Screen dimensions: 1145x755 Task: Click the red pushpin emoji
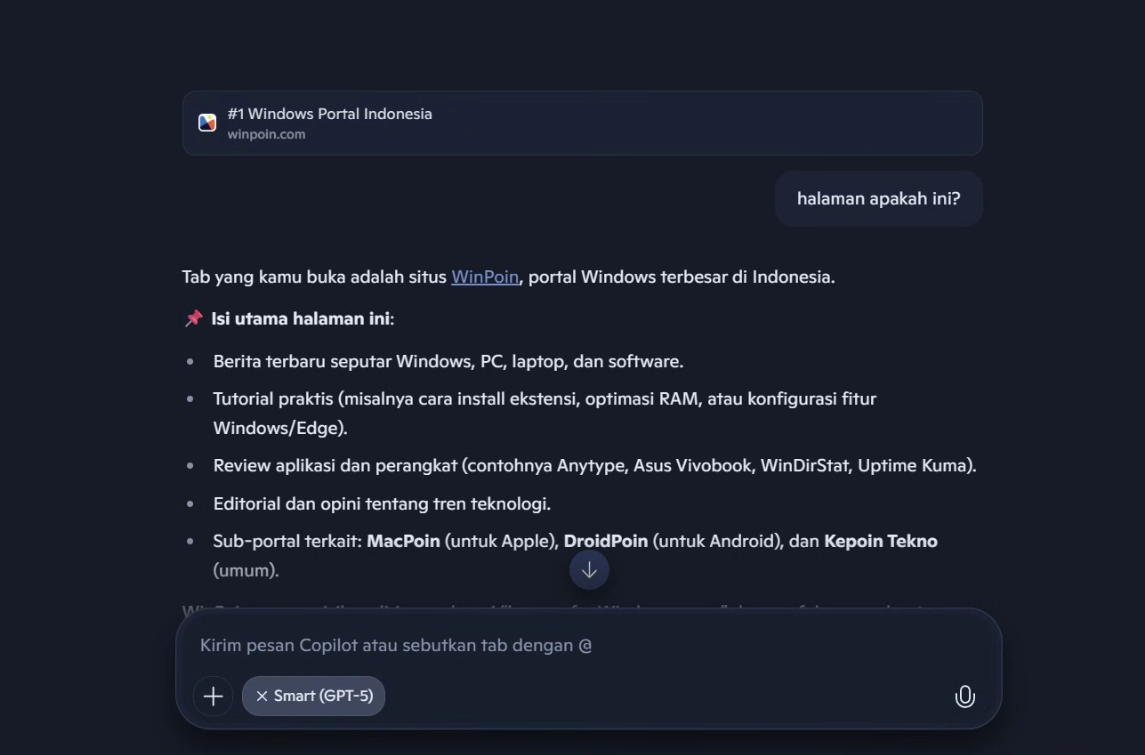[x=194, y=319]
